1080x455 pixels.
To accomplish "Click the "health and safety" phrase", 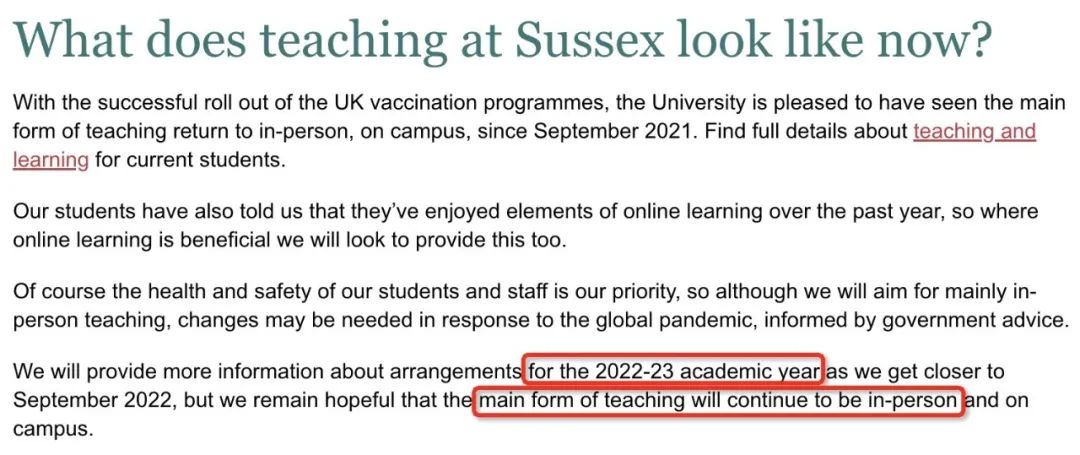I will point(208,293).
